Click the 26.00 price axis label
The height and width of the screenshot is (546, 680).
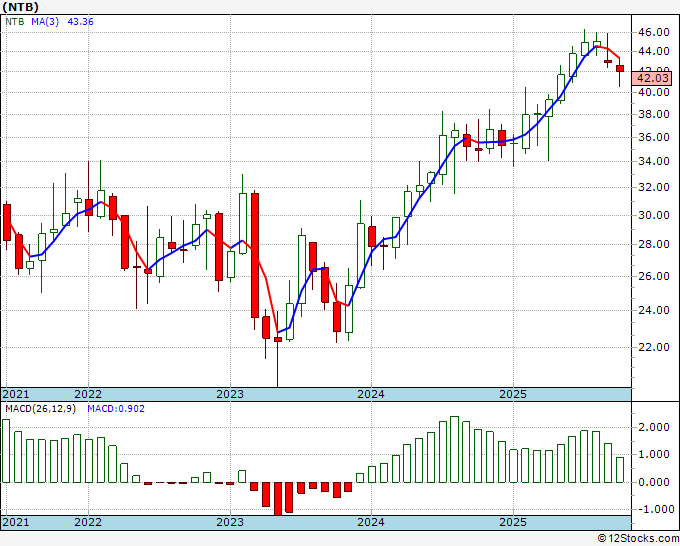click(653, 276)
